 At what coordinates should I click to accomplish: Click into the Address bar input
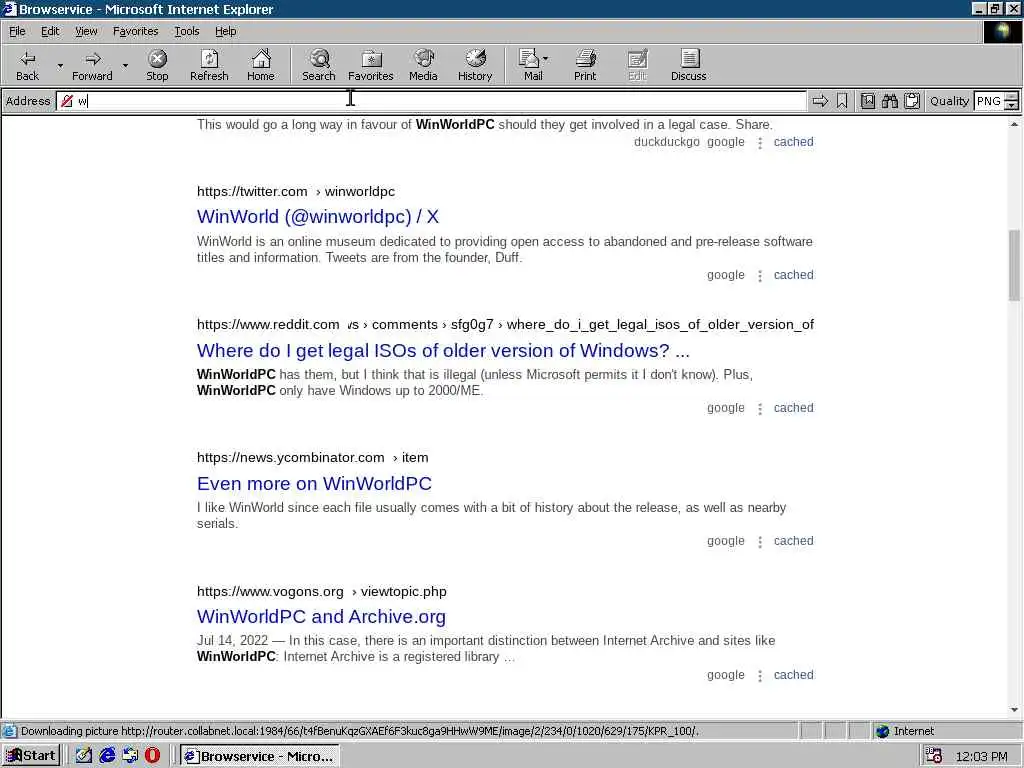pyautogui.click(x=431, y=101)
